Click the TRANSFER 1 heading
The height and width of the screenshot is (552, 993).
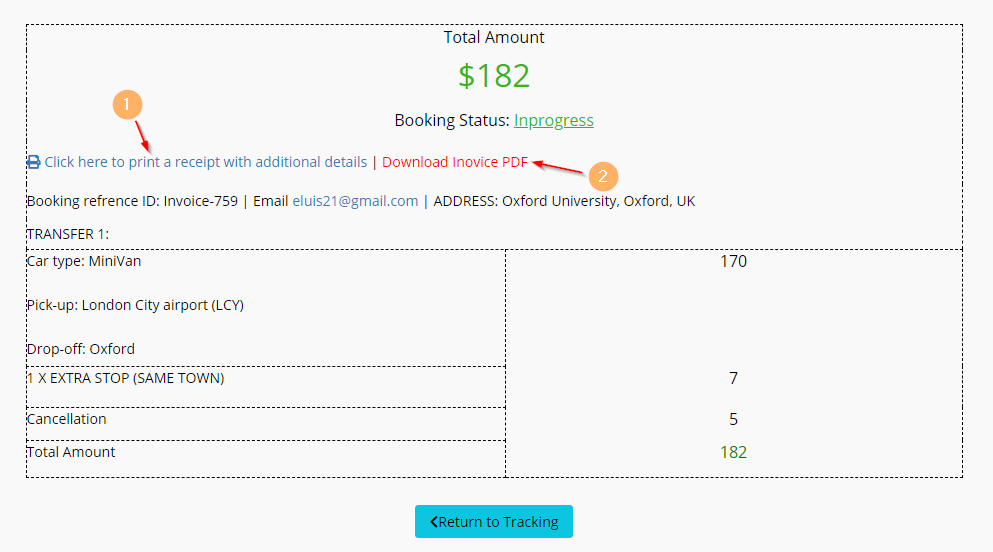[67, 234]
